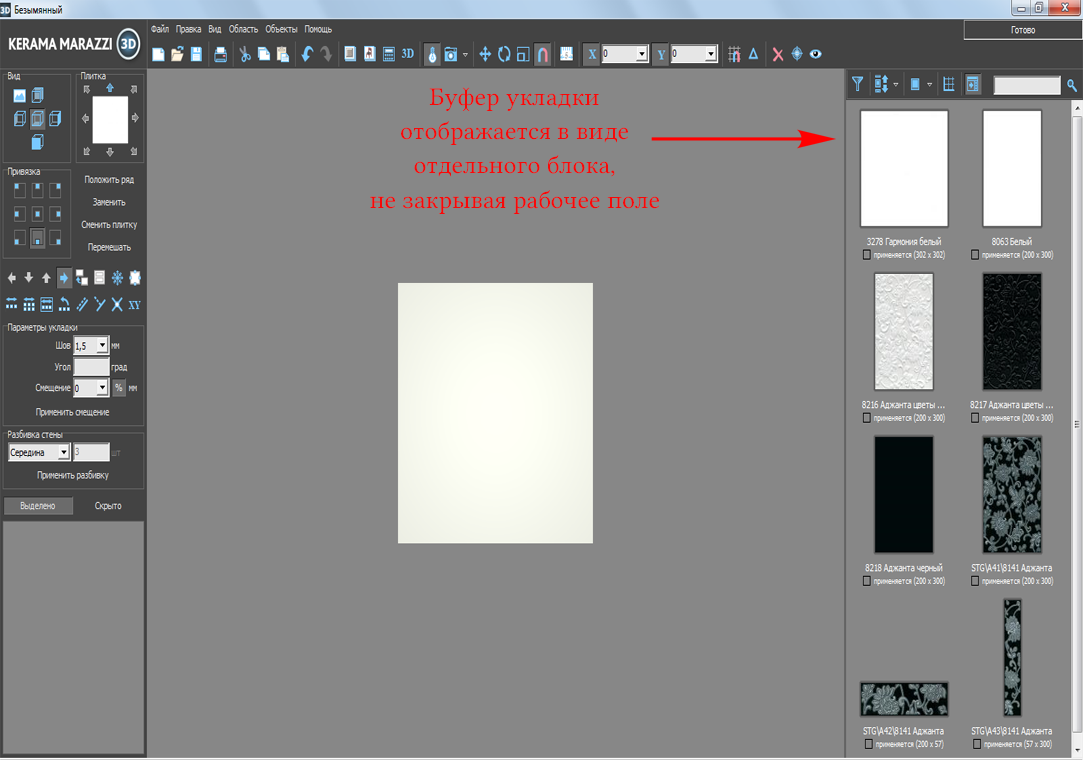Expand the Середина wall split dropdown
Screen dimensions: 1083x760
click(x=63, y=453)
